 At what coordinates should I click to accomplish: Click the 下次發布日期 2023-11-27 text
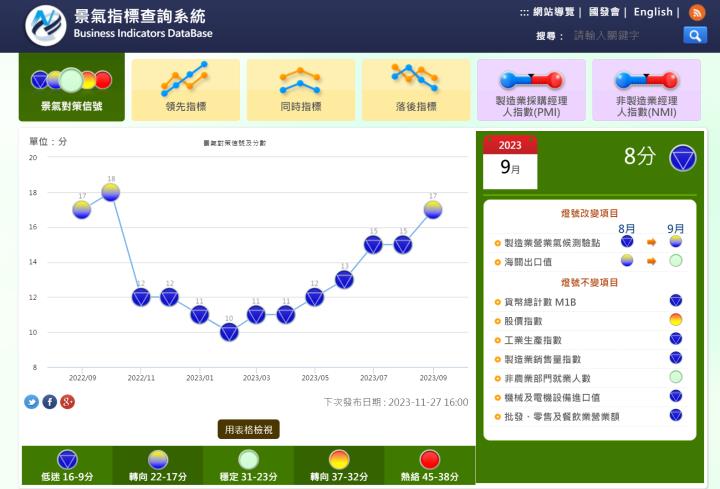coord(396,402)
